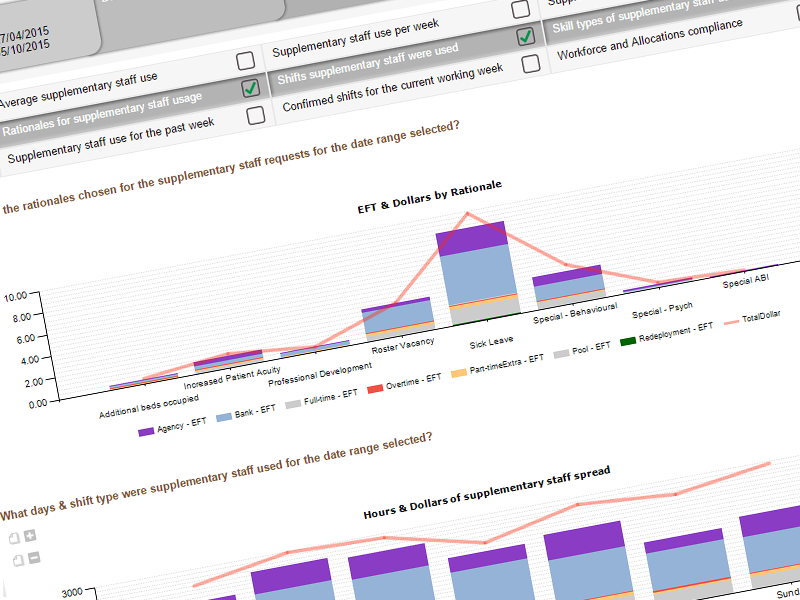Tick Supplementary staff use for the past week

256,116
